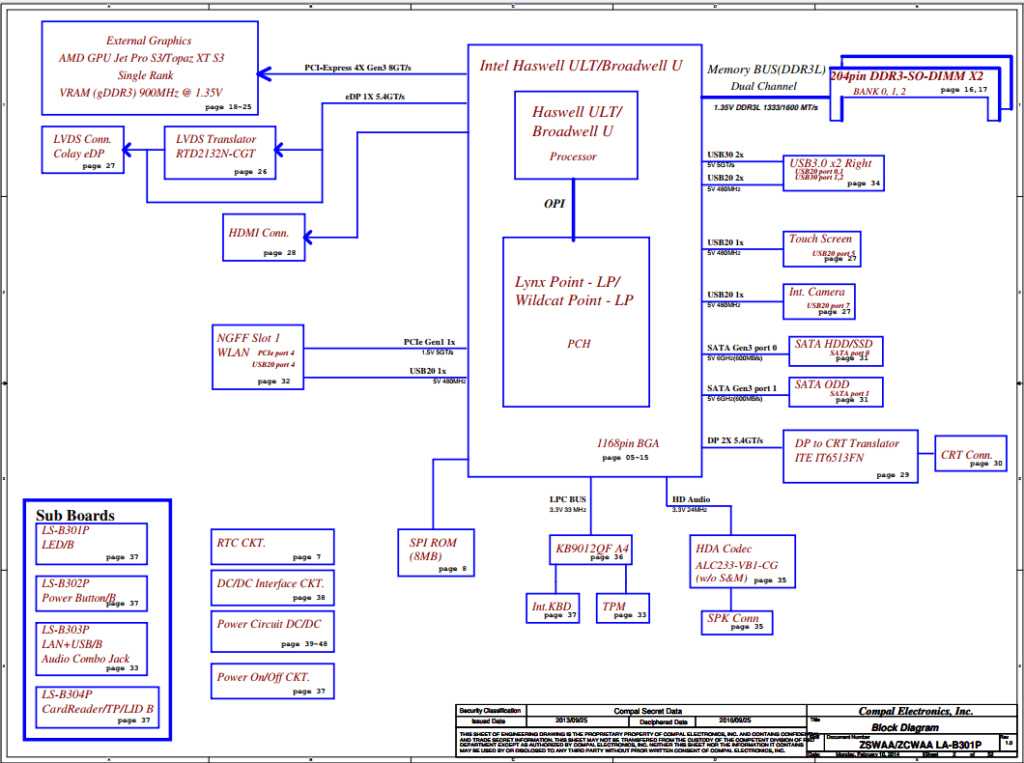Click the NGFF Slot 1 WLAN block

(258, 357)
